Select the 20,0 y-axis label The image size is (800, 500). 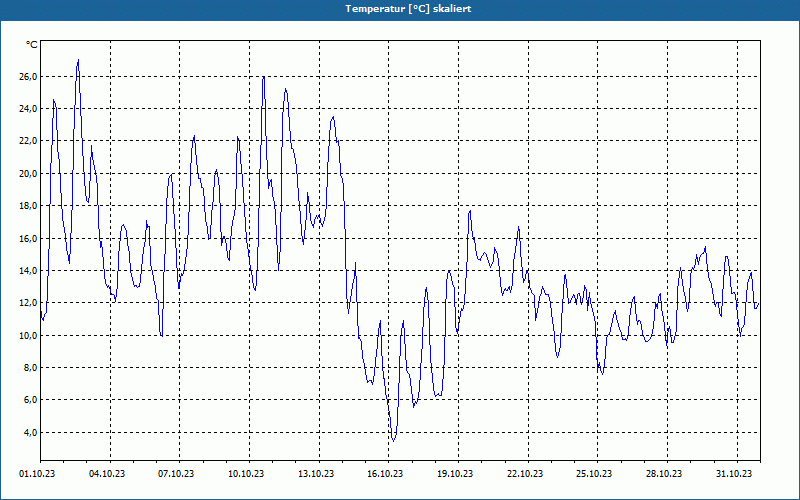[28, 173]
